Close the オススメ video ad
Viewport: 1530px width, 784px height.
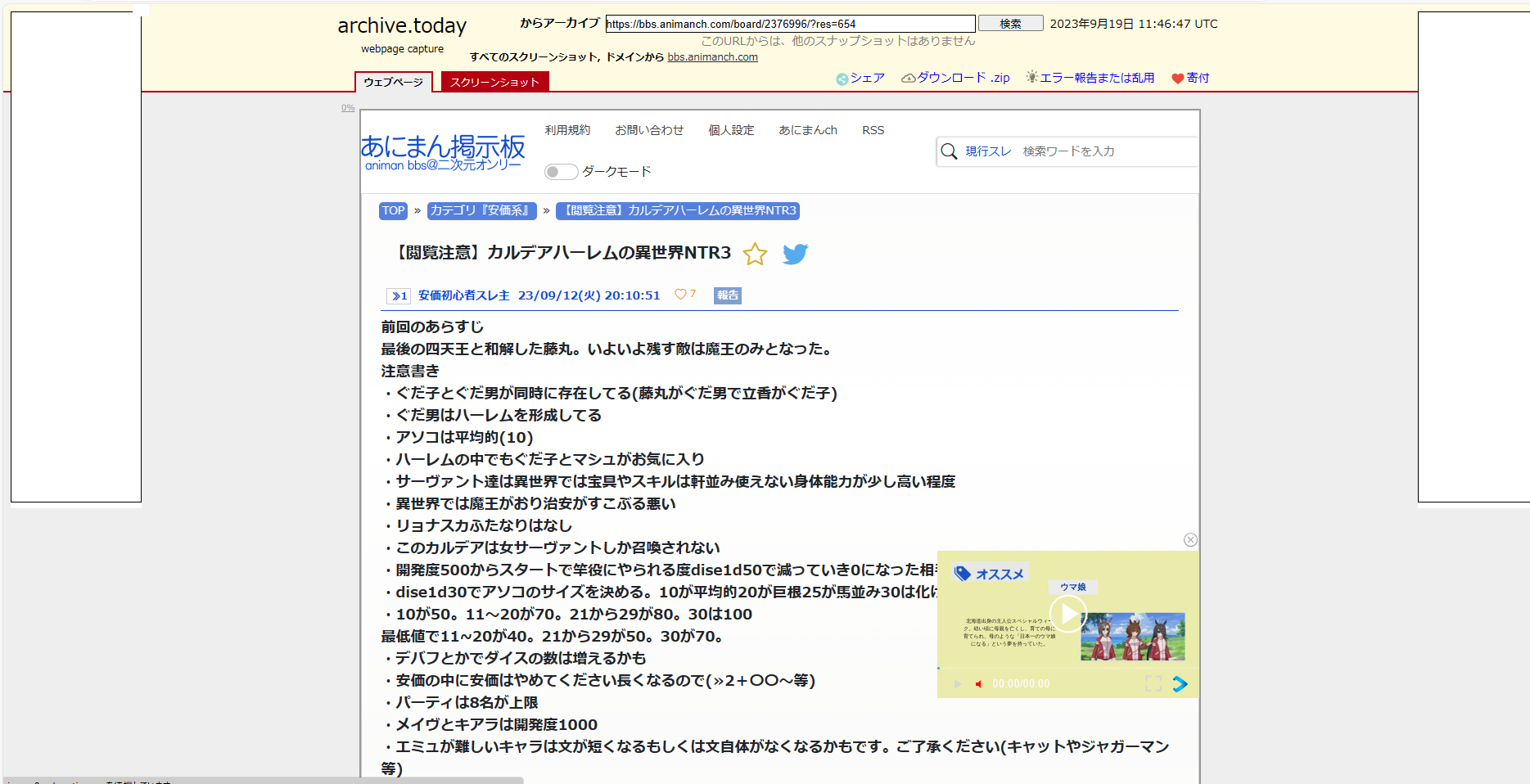pos(1190,540)
